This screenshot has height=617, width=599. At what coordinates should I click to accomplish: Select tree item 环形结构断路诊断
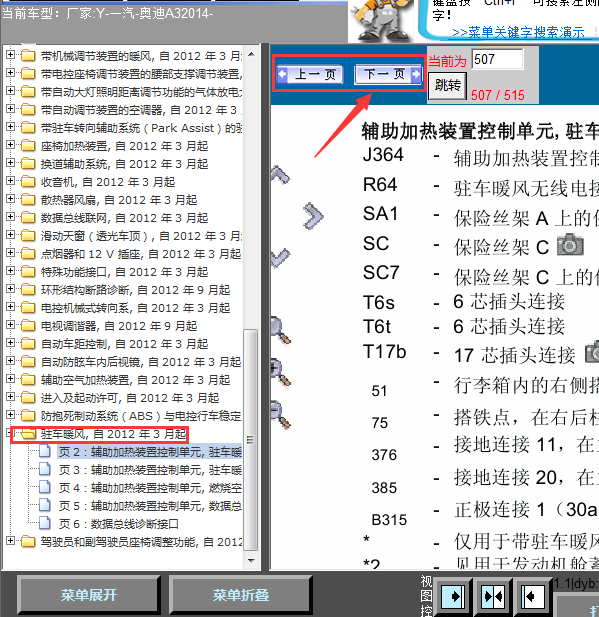[x=135, y=290]
